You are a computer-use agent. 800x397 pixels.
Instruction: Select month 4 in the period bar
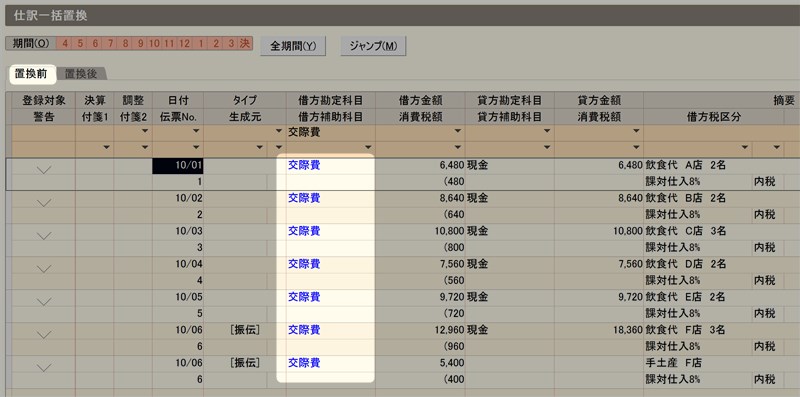[x=65, y=43]
